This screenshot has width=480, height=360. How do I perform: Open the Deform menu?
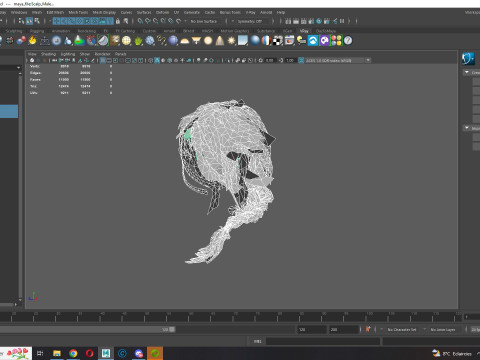point(162,12)
